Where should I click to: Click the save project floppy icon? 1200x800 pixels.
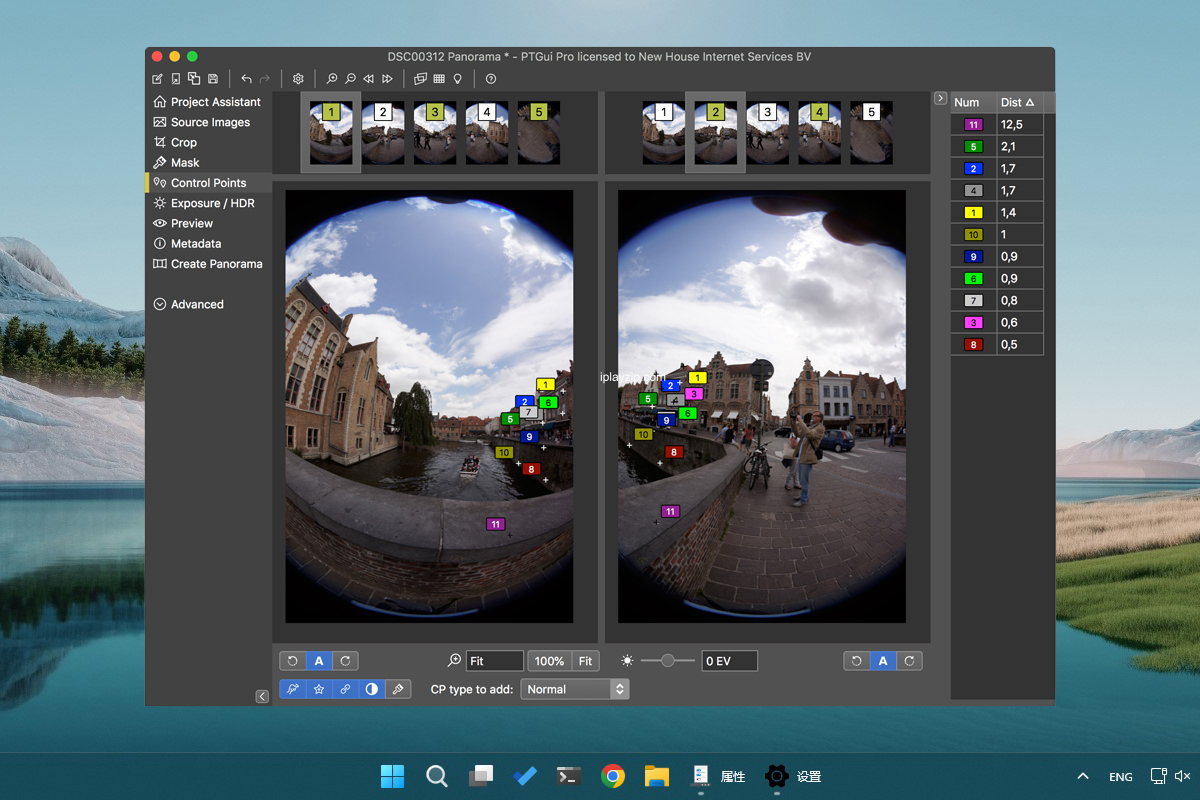pos(213,79)
